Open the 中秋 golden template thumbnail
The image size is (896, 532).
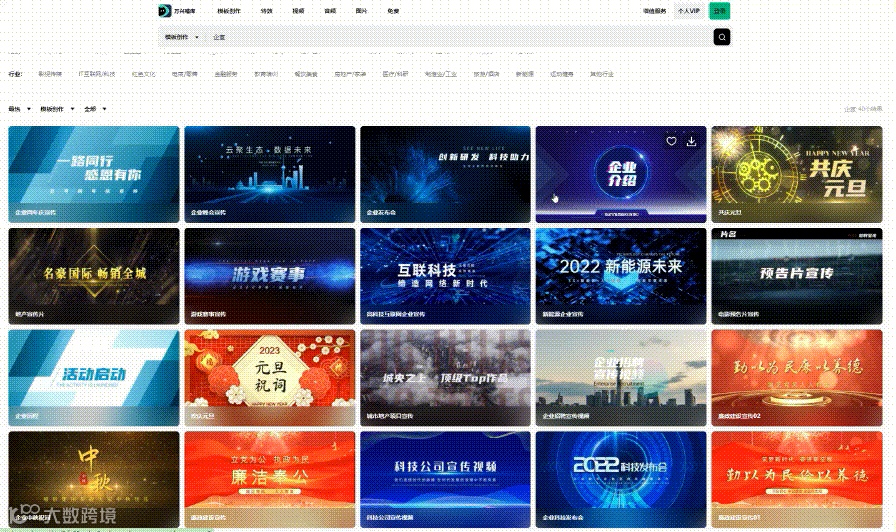(x=94, y=479)
